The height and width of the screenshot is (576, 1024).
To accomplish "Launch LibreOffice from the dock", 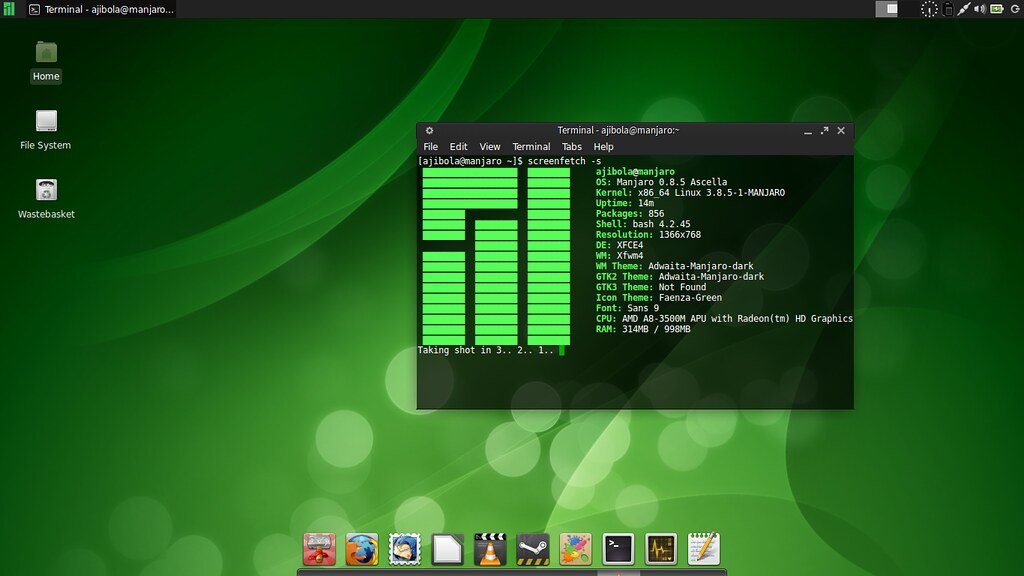I will point(447,549).
